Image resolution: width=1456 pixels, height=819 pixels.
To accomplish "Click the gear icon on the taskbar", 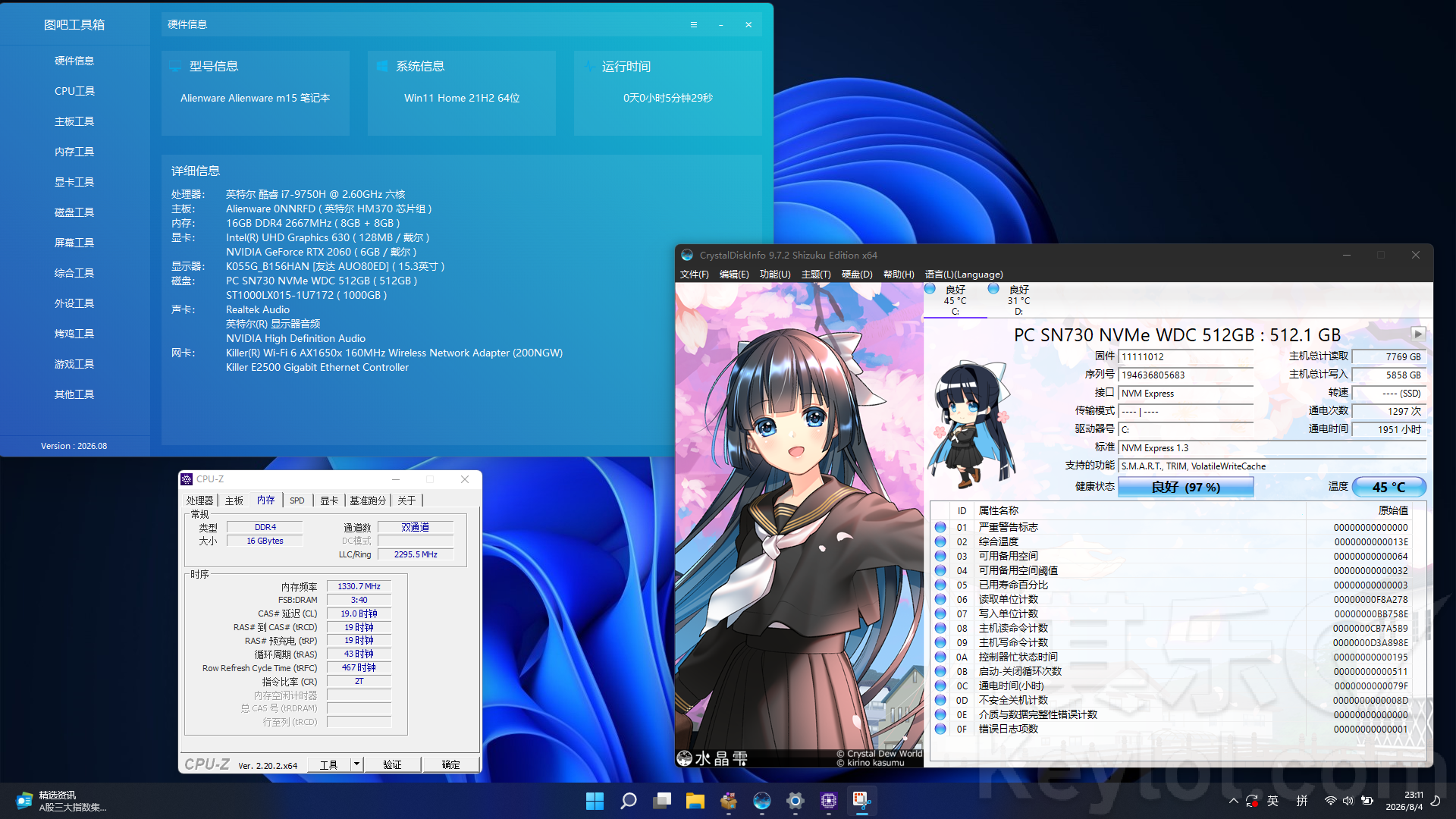I will (x=795, y=801).
